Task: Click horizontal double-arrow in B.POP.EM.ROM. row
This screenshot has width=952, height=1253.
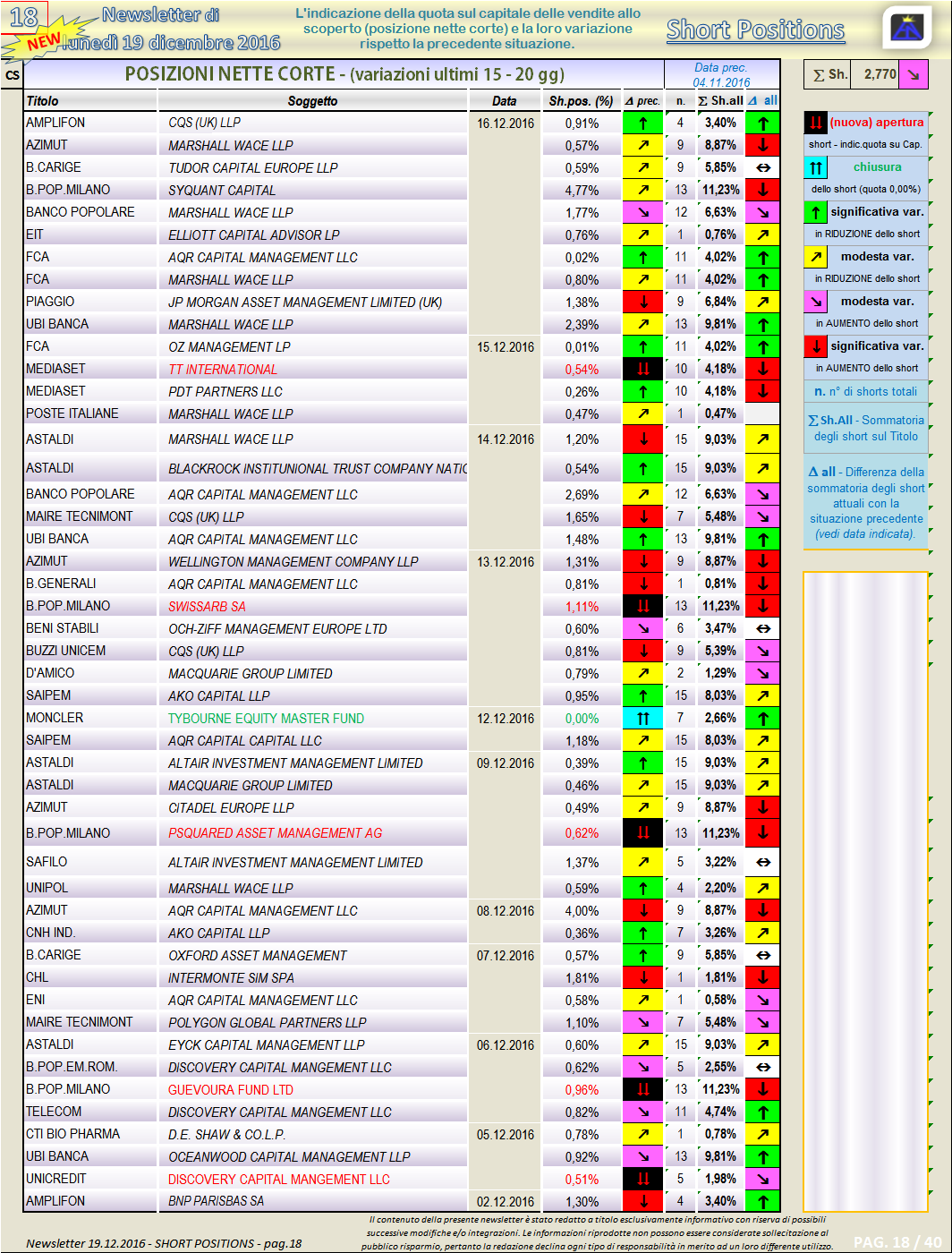Action: [762, 1067]
